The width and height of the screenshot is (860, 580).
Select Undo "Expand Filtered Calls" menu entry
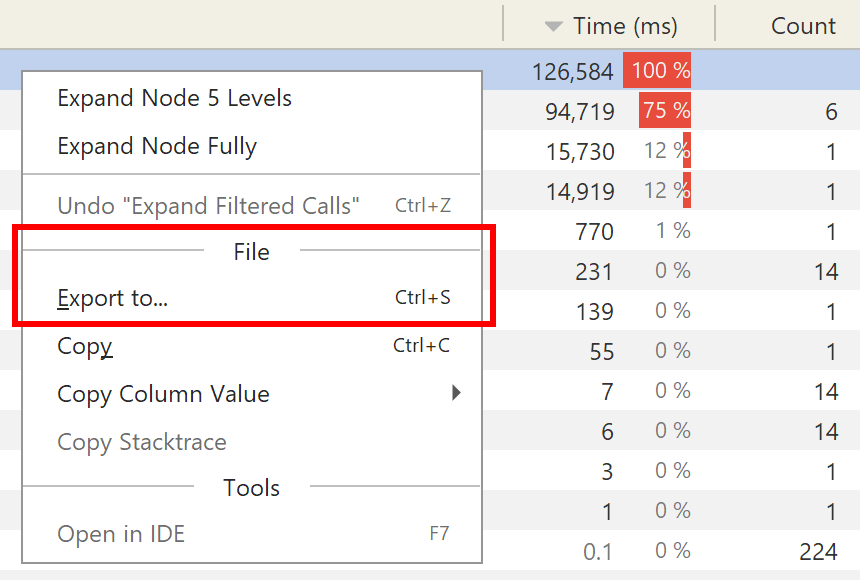tap(252, 206)
